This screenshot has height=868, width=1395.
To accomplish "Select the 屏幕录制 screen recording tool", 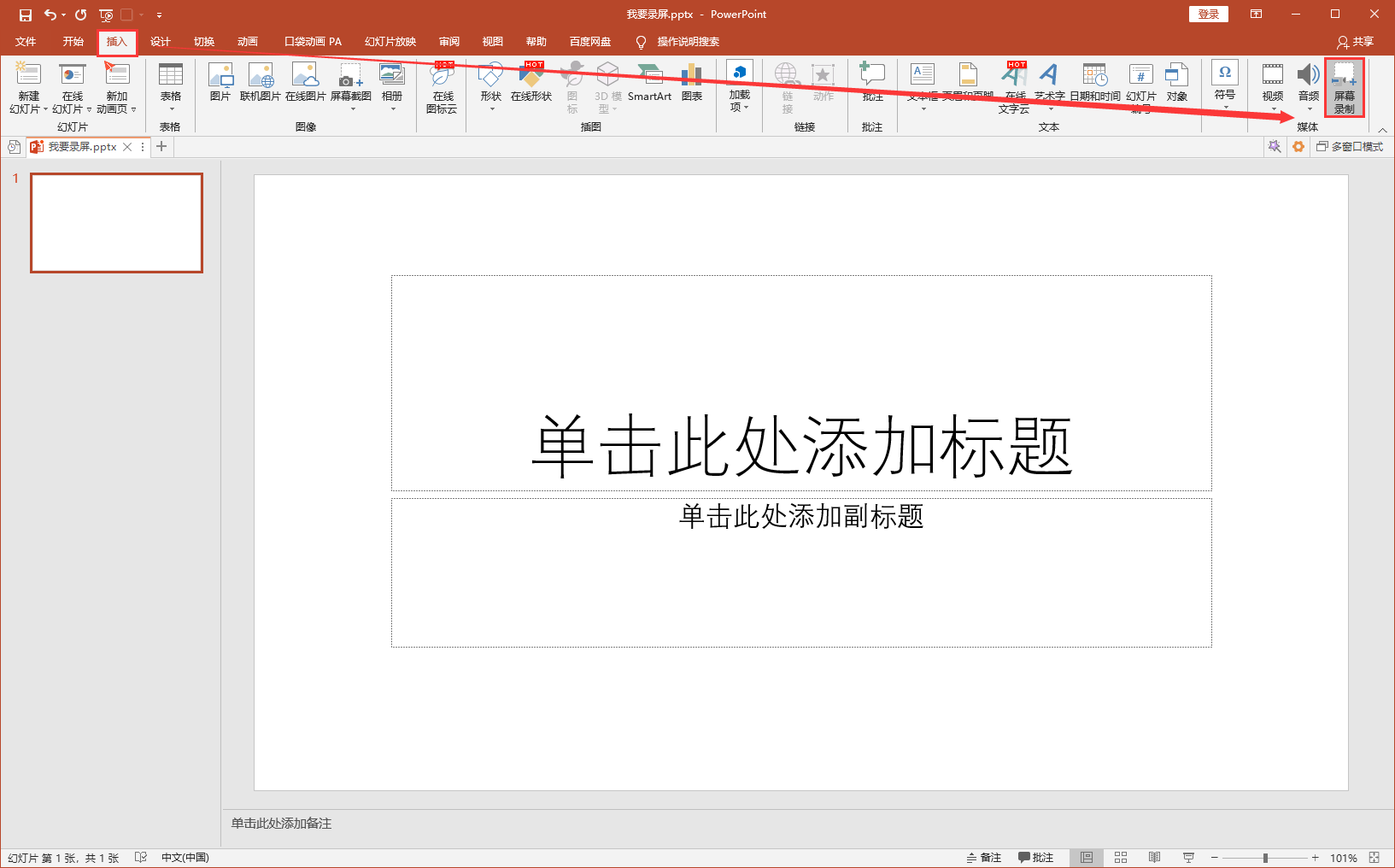I will click(x=1344, y=85).
